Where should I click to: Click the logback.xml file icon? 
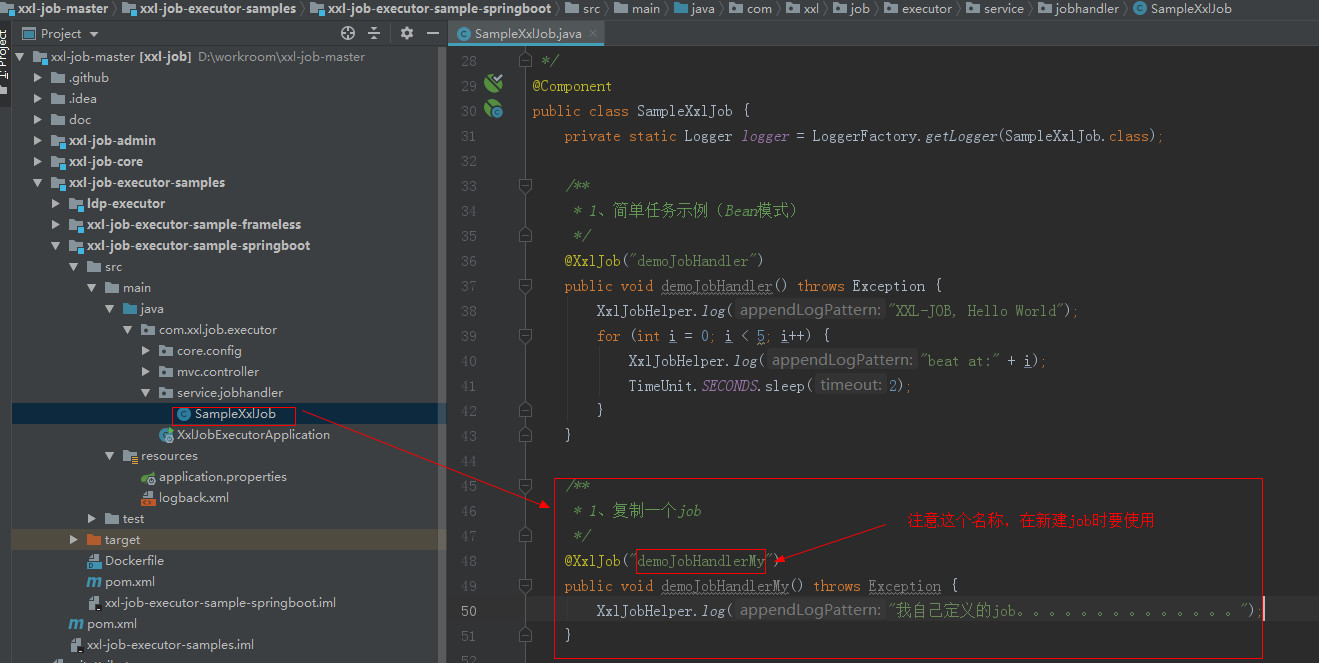point(148,498)
